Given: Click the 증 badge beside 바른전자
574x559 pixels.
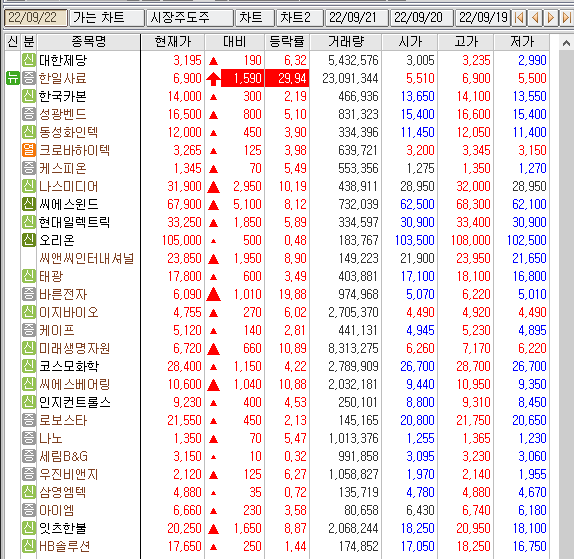Looking at the screenshot, I should 29,294.
